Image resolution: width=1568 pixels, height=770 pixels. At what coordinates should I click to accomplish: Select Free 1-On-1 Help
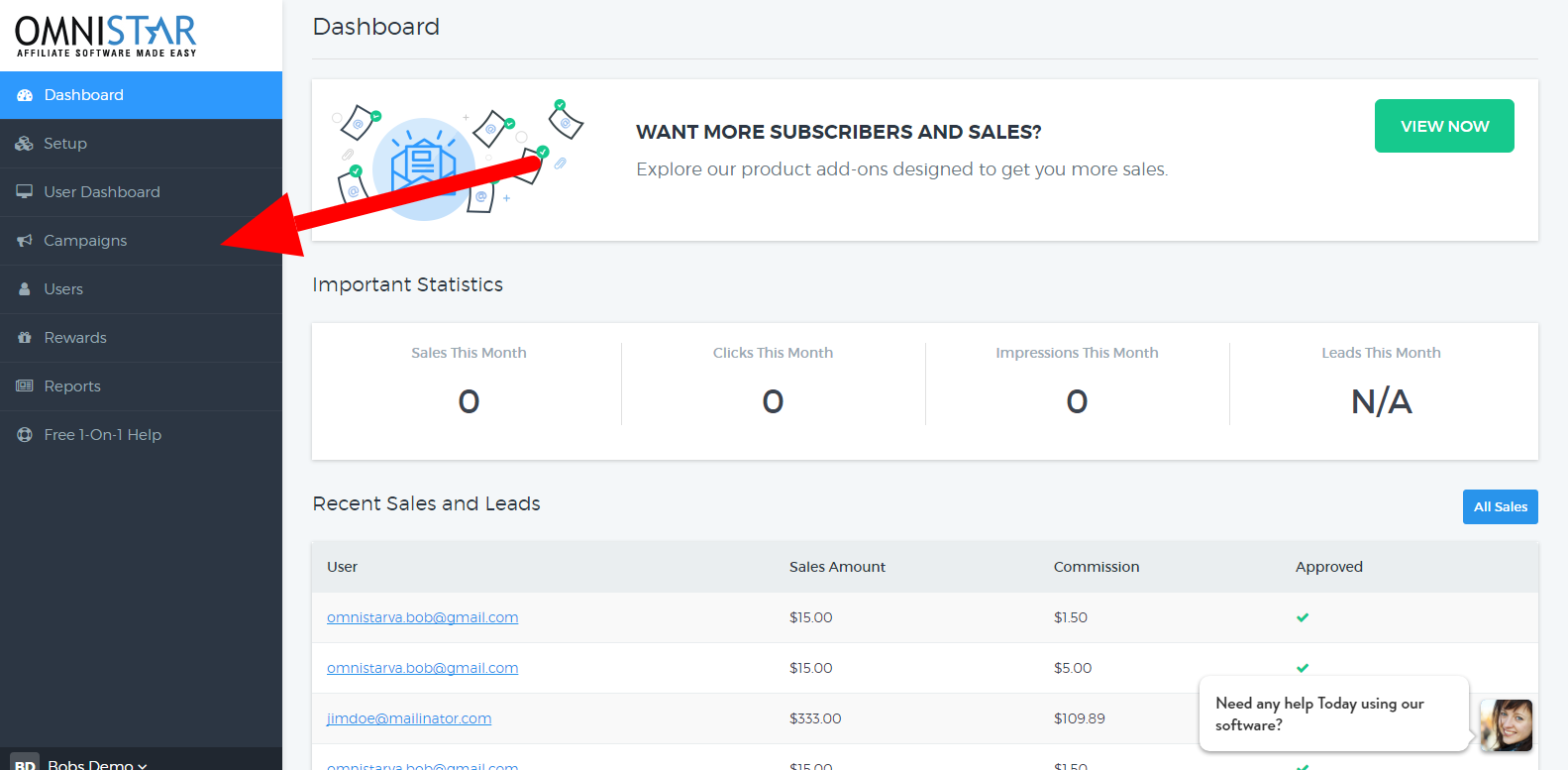[x=141, y=435]
